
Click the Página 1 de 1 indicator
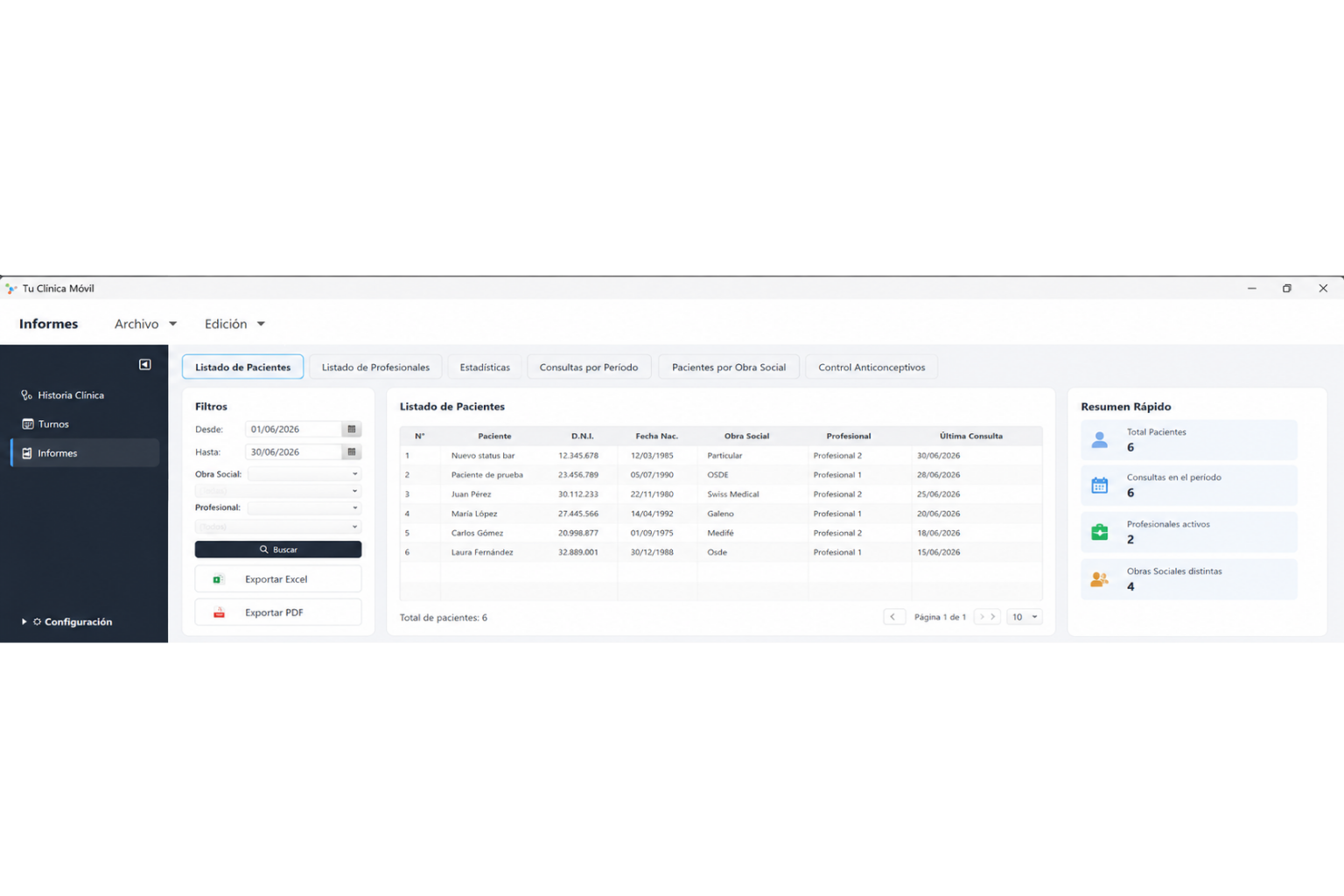940,617
